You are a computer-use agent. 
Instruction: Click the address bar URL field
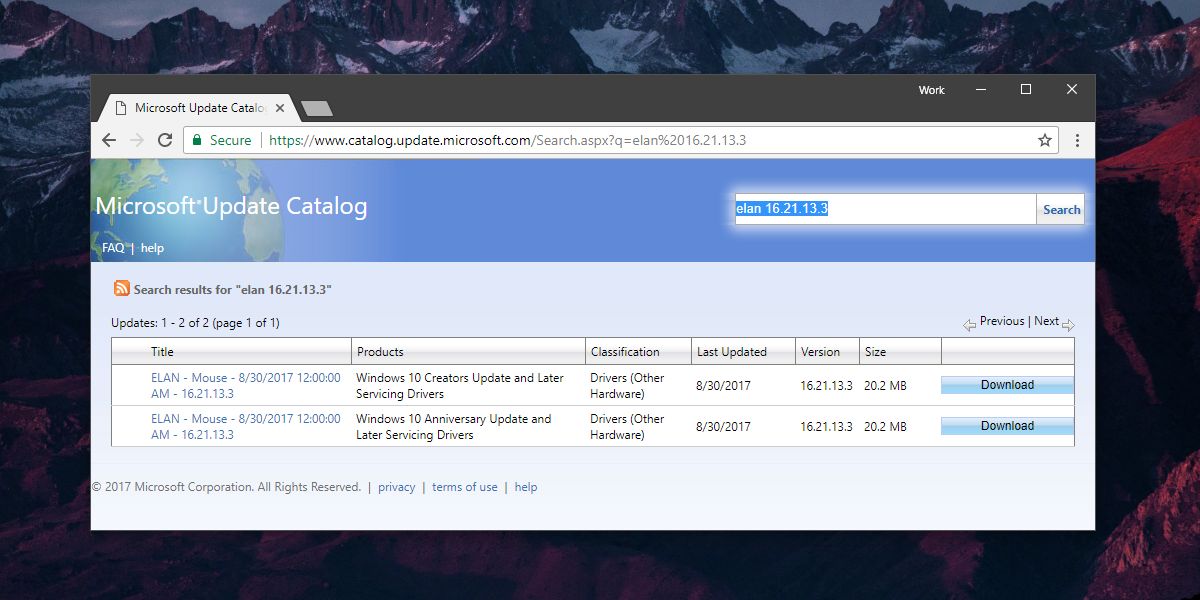(620, 140)
